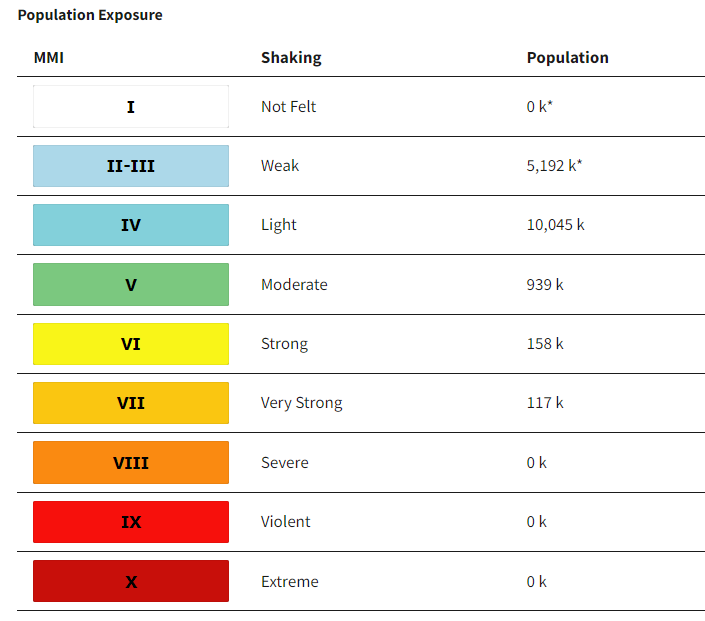Screen dimensions: 705x621
Task: Select the light blue II-III intensity box
Action: coord(131,166)
